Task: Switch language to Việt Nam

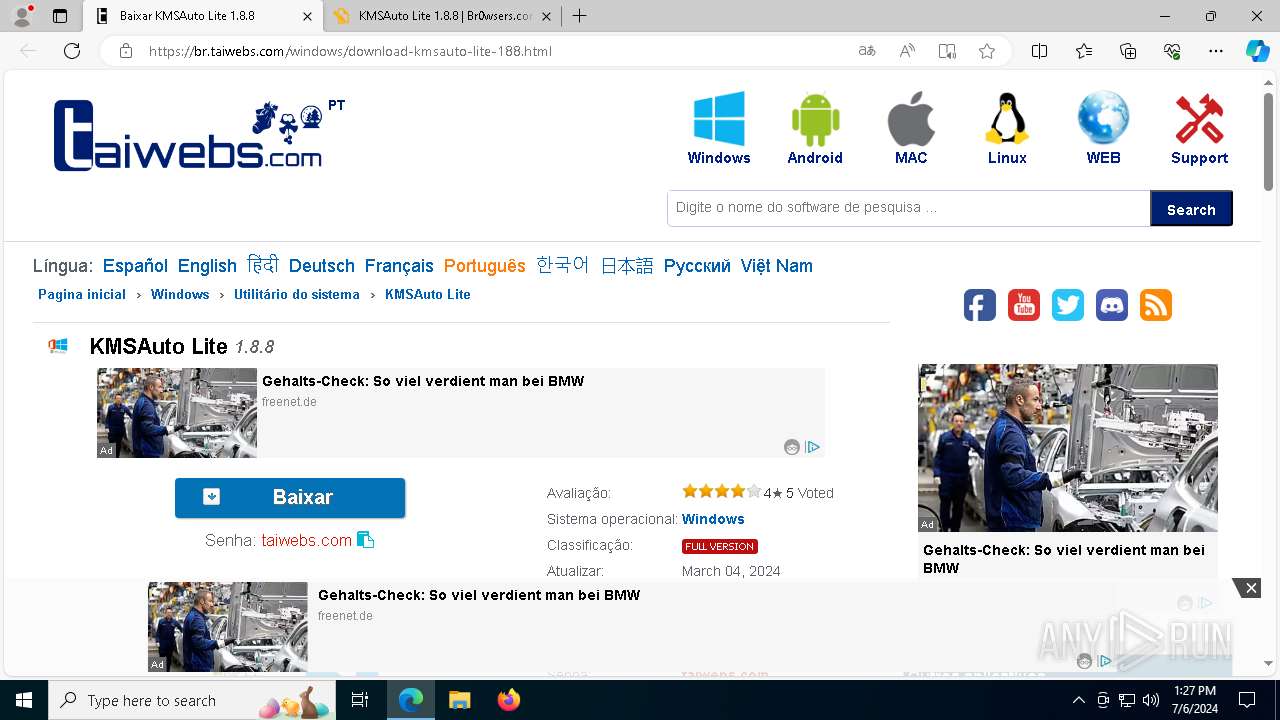Action: (x=776, y=266)
